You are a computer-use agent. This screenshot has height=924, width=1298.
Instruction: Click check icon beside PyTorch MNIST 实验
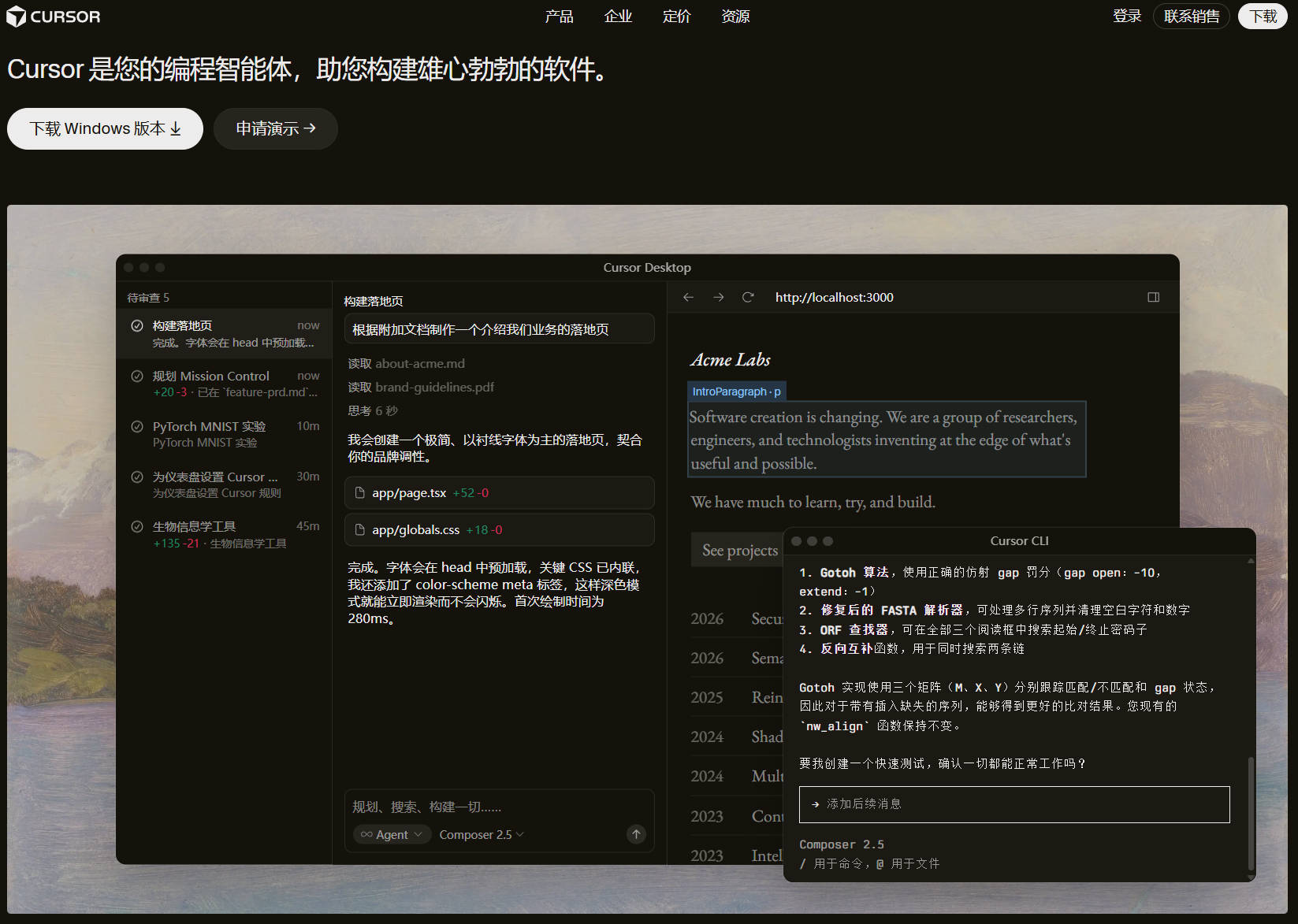[x=137, y=426]
